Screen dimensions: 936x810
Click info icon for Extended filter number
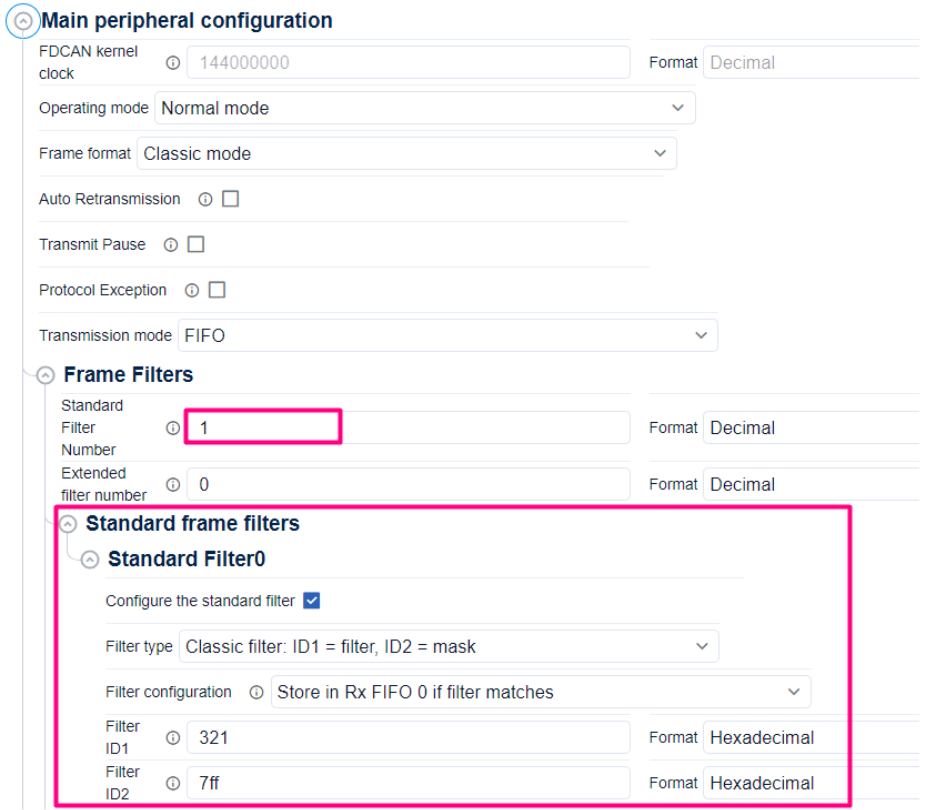(x=173, y=485)
